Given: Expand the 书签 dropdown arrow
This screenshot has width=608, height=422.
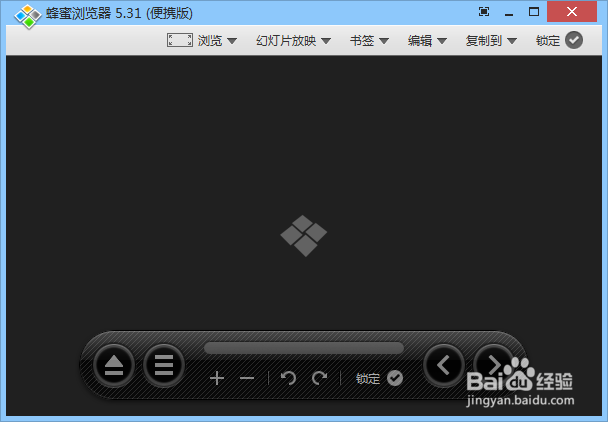Looking at the screenshot, I should pyautogui.click(x=384, y=41).
